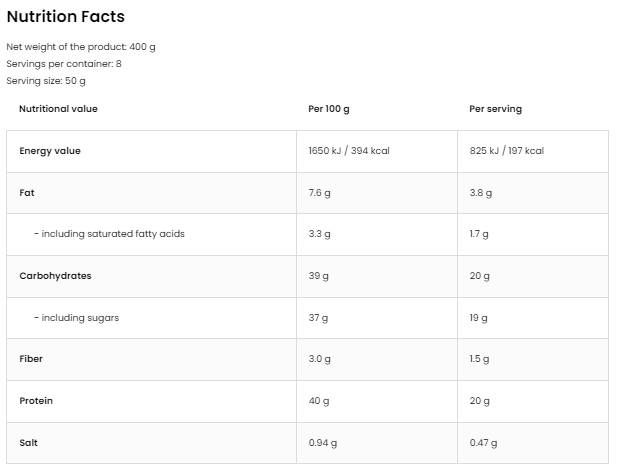Select the including saturated fatty acids label
This screenshot has width=623, height=471.
109,234
